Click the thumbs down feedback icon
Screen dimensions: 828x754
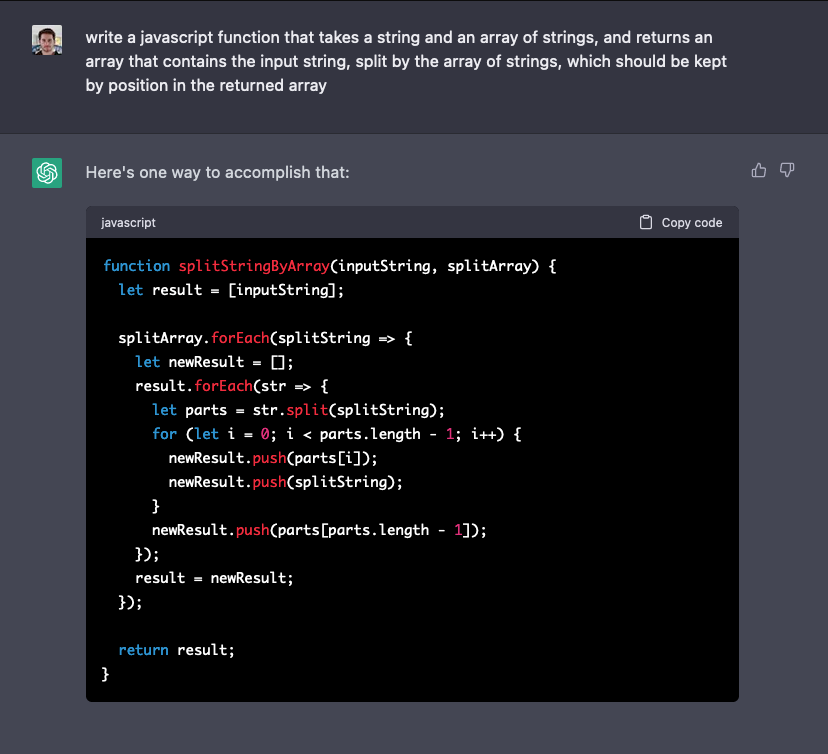(x=787, y=171)
